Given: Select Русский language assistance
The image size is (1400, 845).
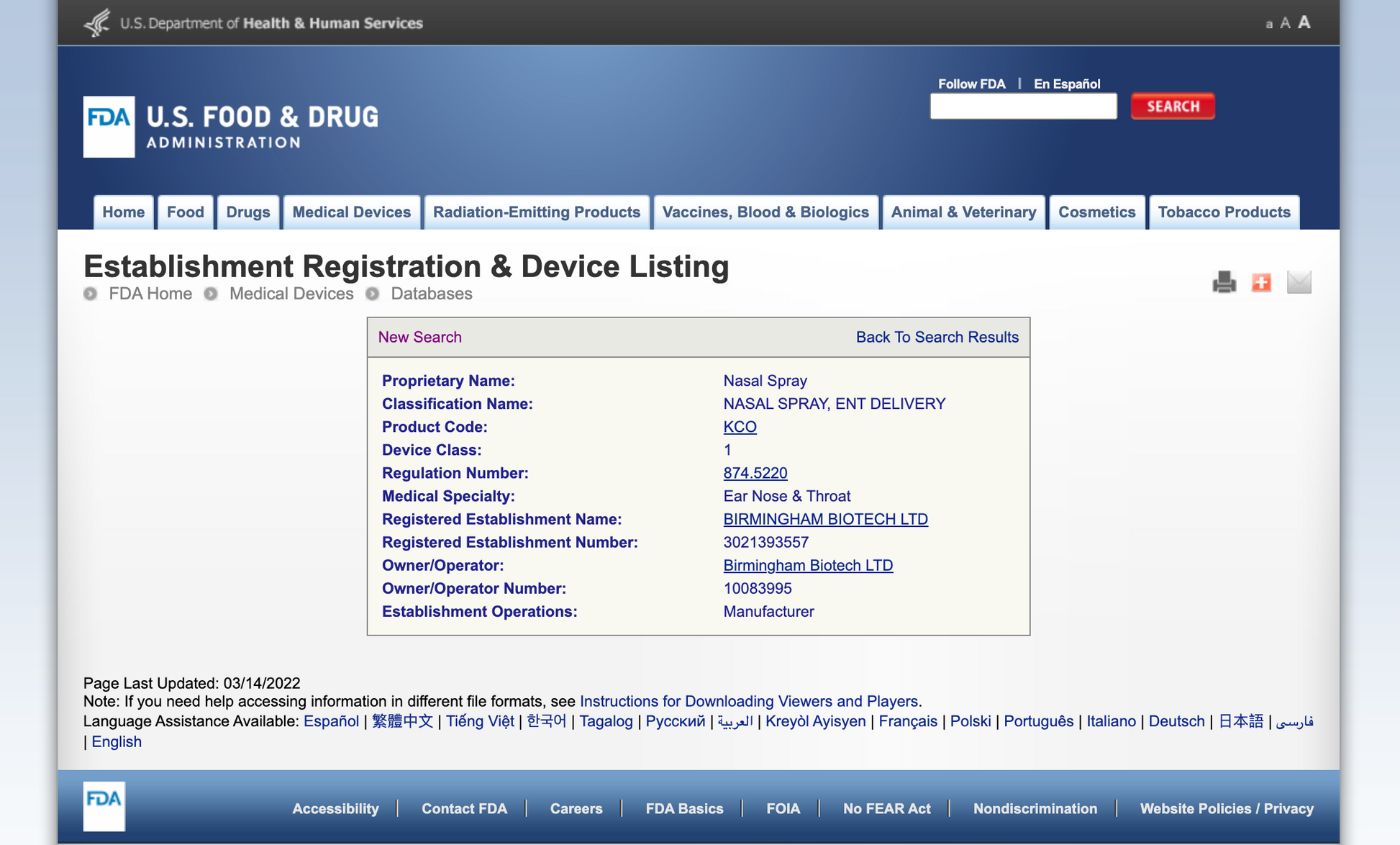Looking at the screenshot, I should point(675,721).
